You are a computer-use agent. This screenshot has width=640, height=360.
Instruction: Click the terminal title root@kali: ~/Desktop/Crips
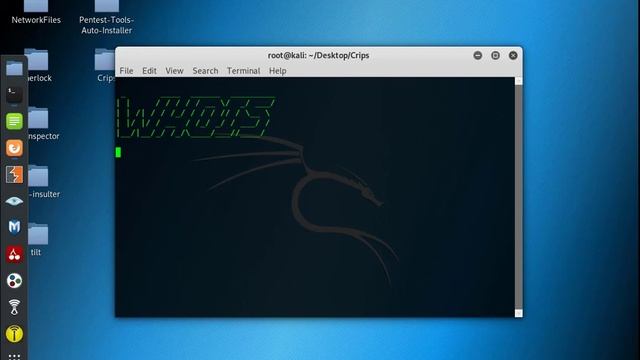tap(318, 55)
